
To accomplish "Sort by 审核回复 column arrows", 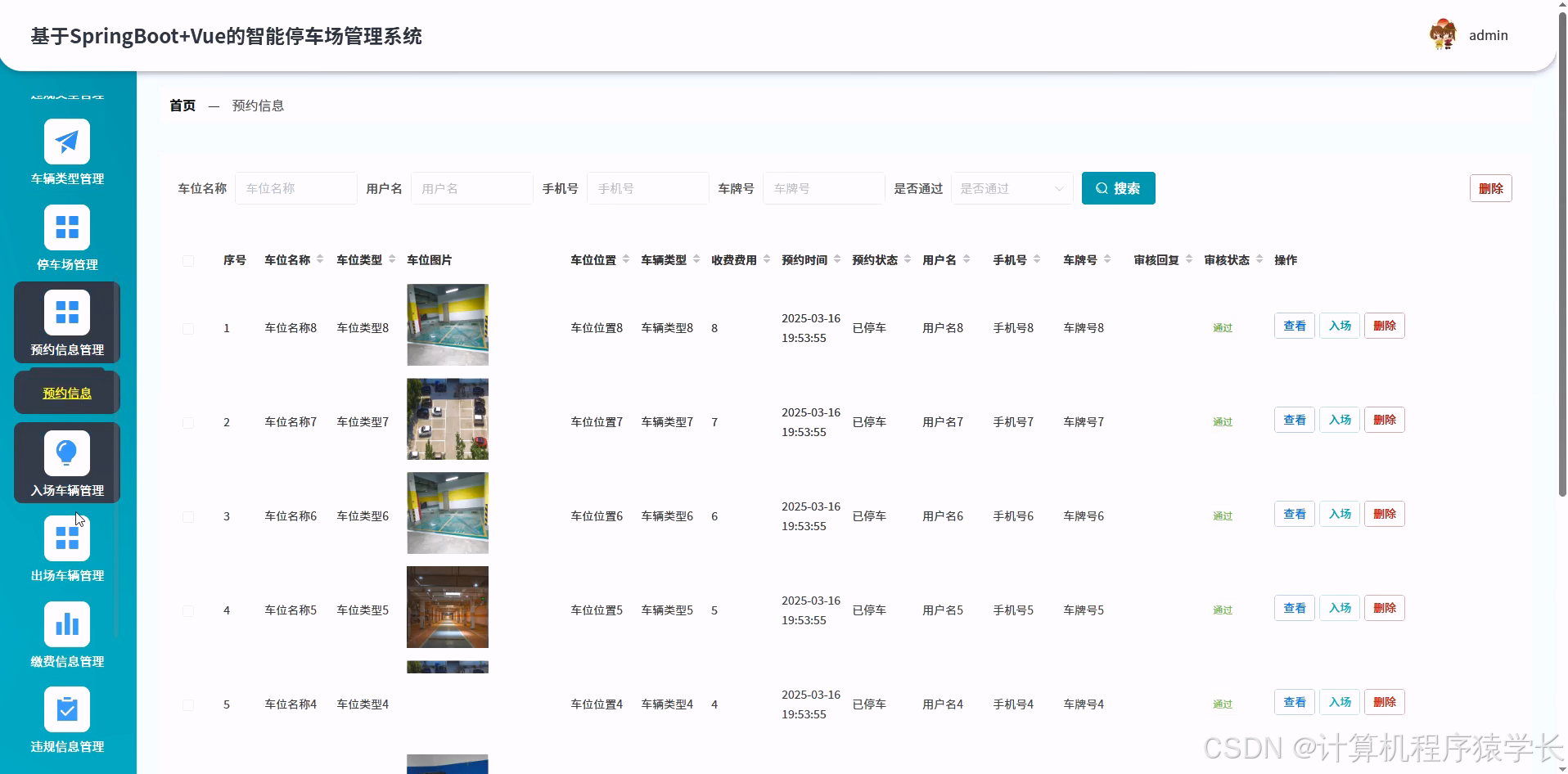I will point(1189,259).
